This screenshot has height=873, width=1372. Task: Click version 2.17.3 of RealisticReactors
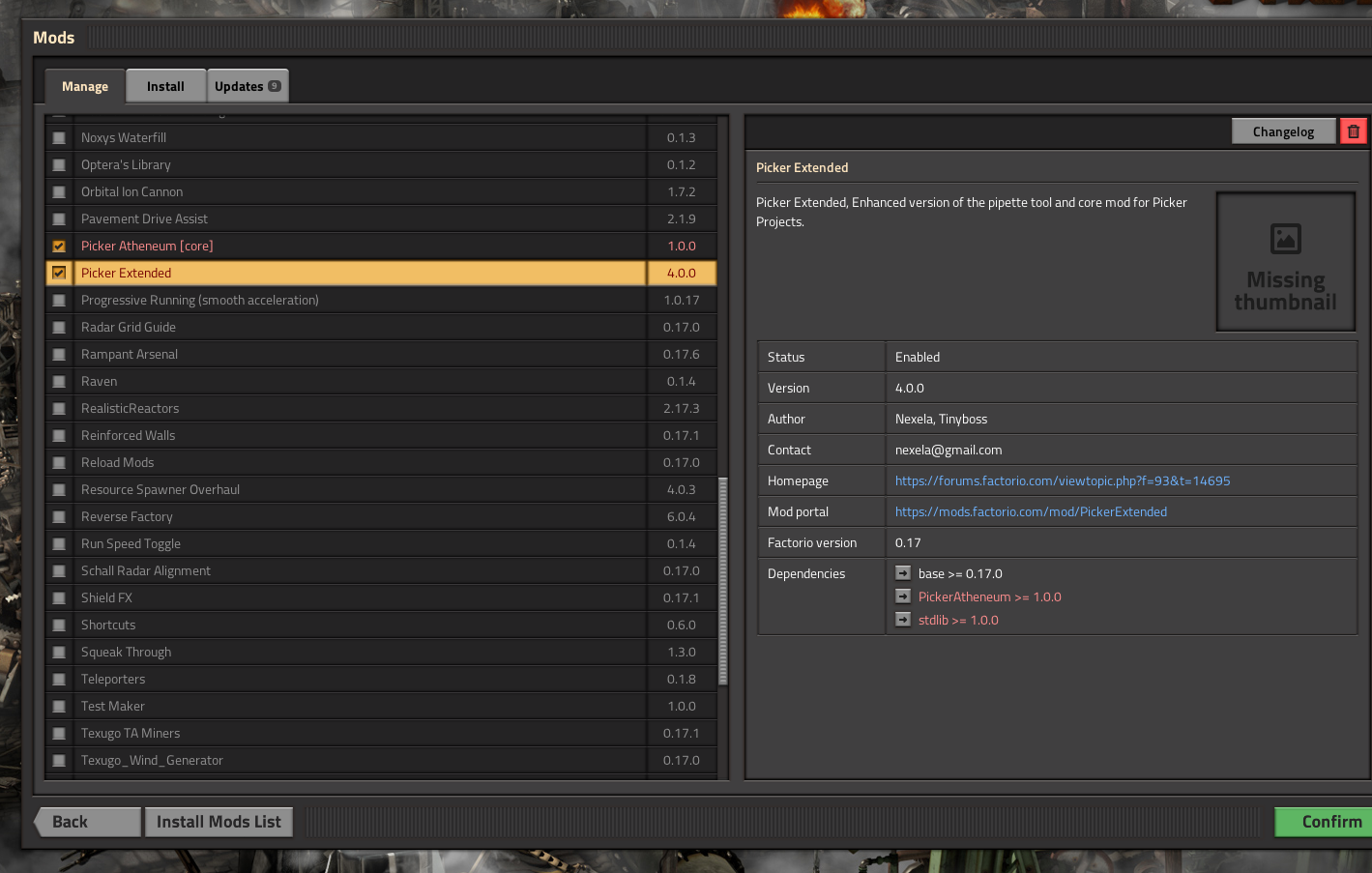coord(682,409)
